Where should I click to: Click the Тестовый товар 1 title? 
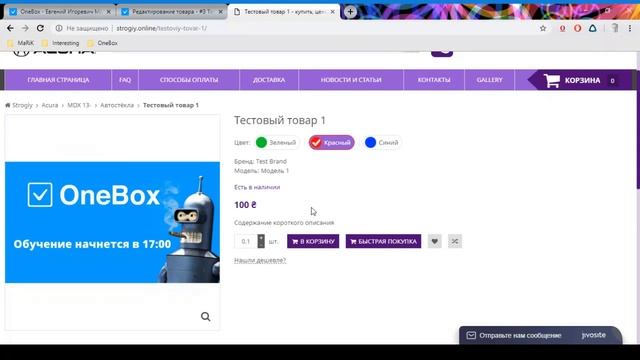point(280,120)
